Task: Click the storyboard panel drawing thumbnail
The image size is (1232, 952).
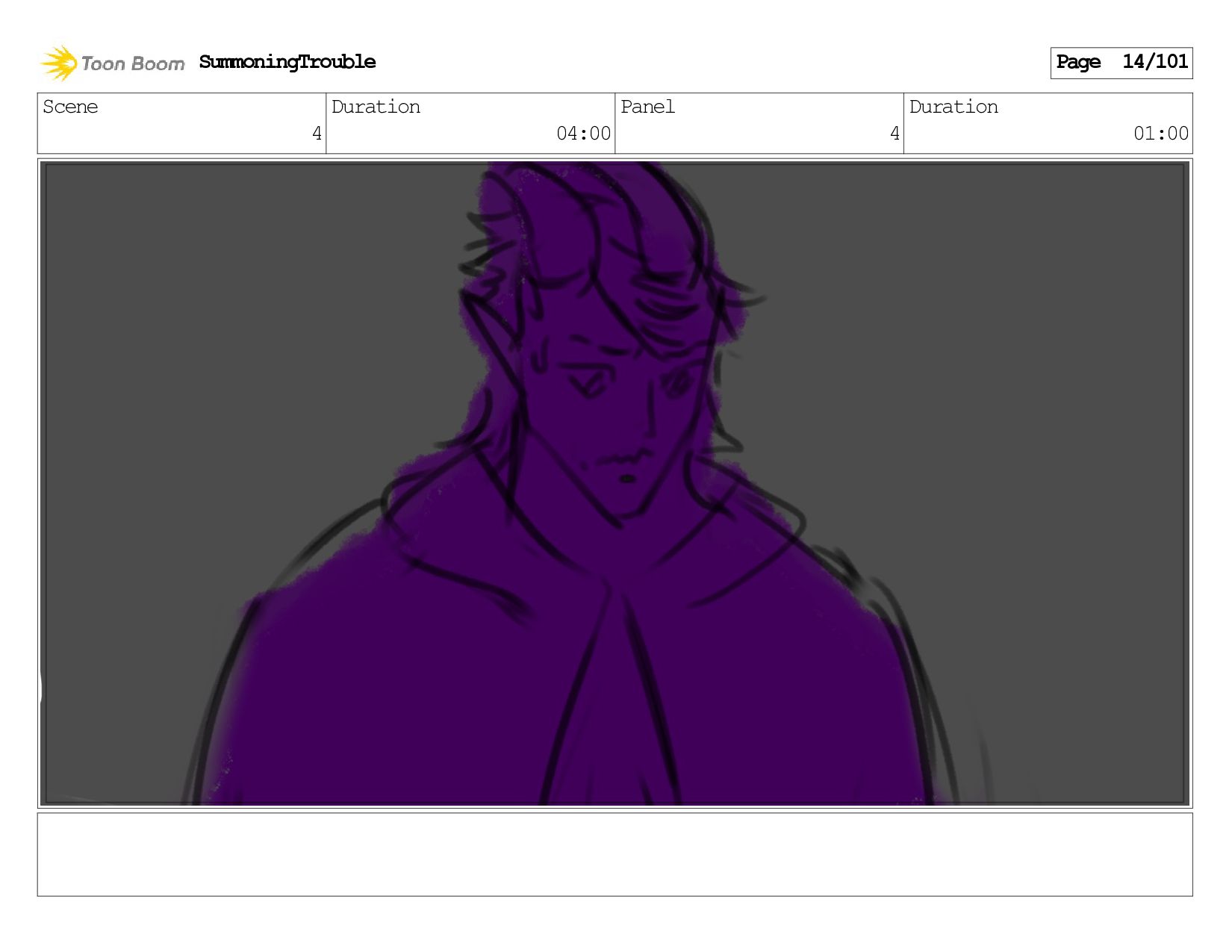Action: coord(615,483)
